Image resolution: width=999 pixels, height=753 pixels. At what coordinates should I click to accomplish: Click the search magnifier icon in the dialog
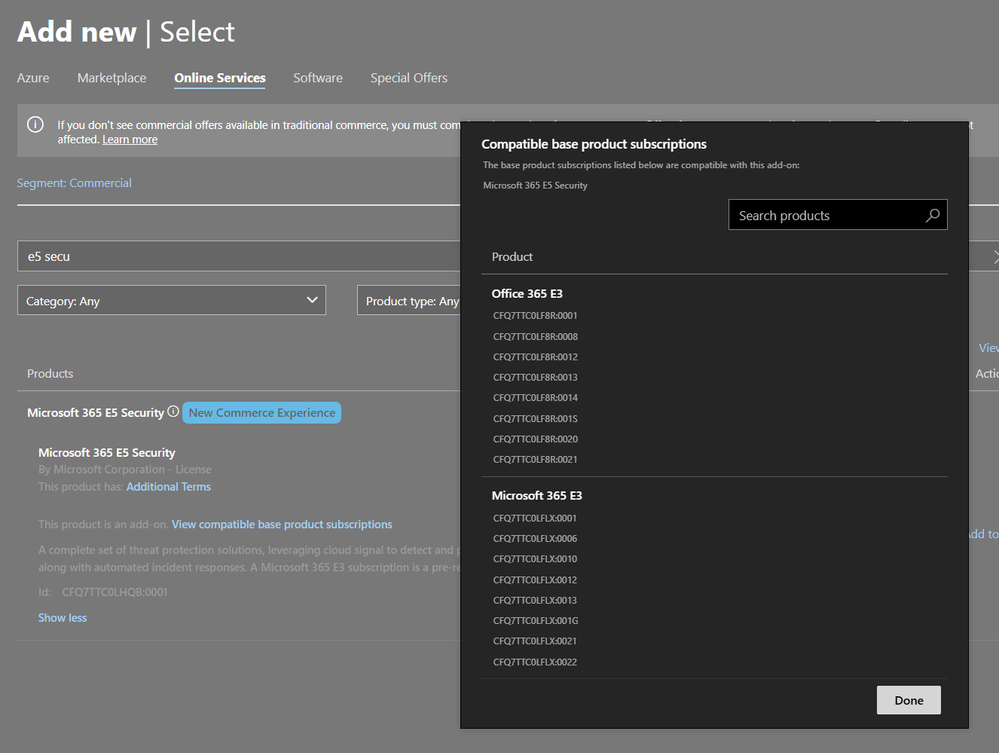[932, 215]
